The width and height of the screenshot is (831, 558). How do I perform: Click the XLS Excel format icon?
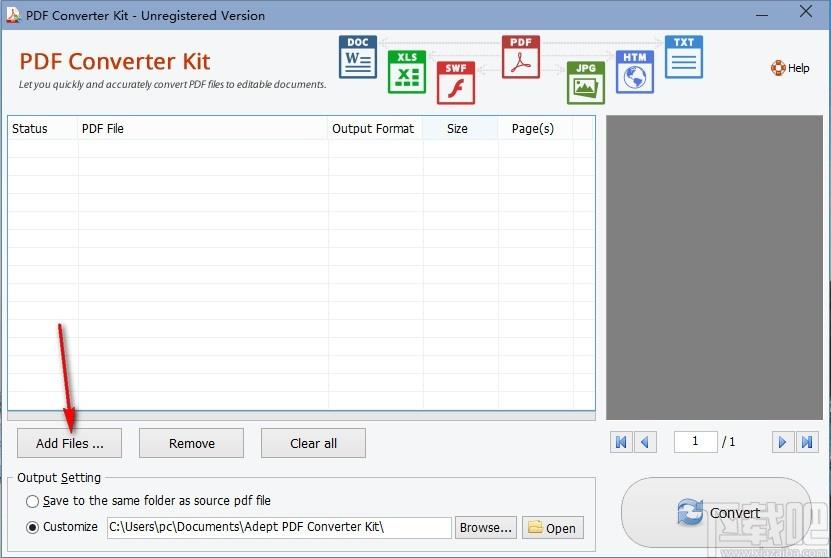(406, 72)
